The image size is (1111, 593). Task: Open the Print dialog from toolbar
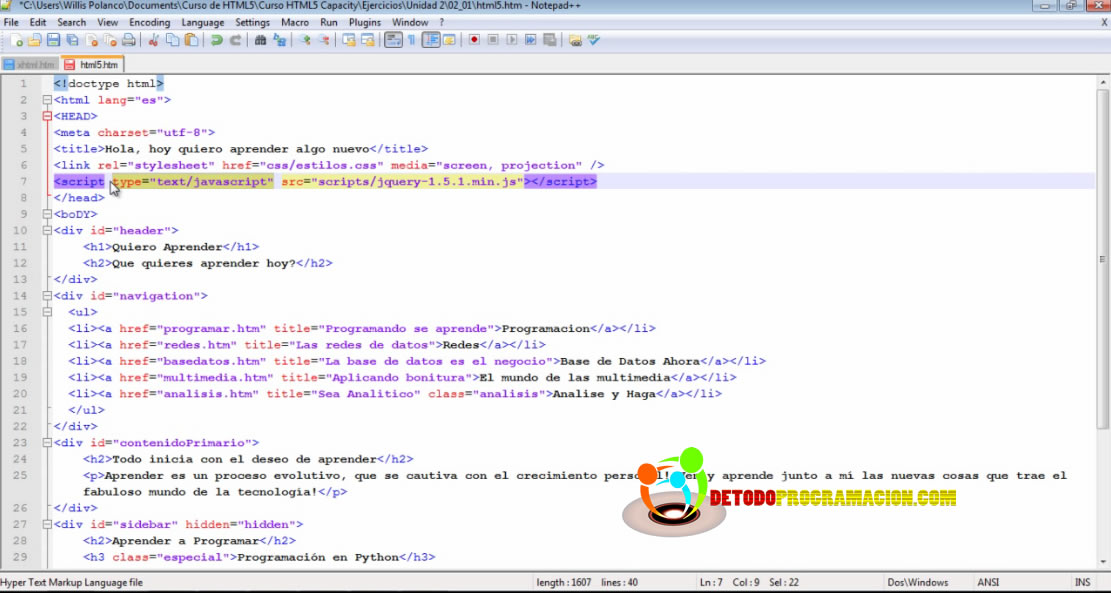tap(130, 41)
